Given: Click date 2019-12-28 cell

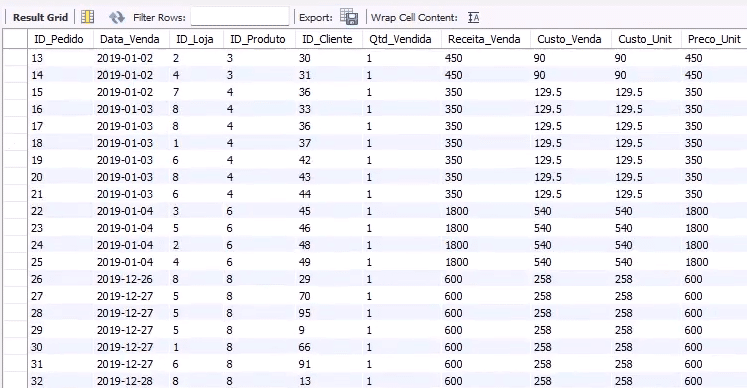Looking at the screenshot, I should pyautogui.click(x=125, y=381).
